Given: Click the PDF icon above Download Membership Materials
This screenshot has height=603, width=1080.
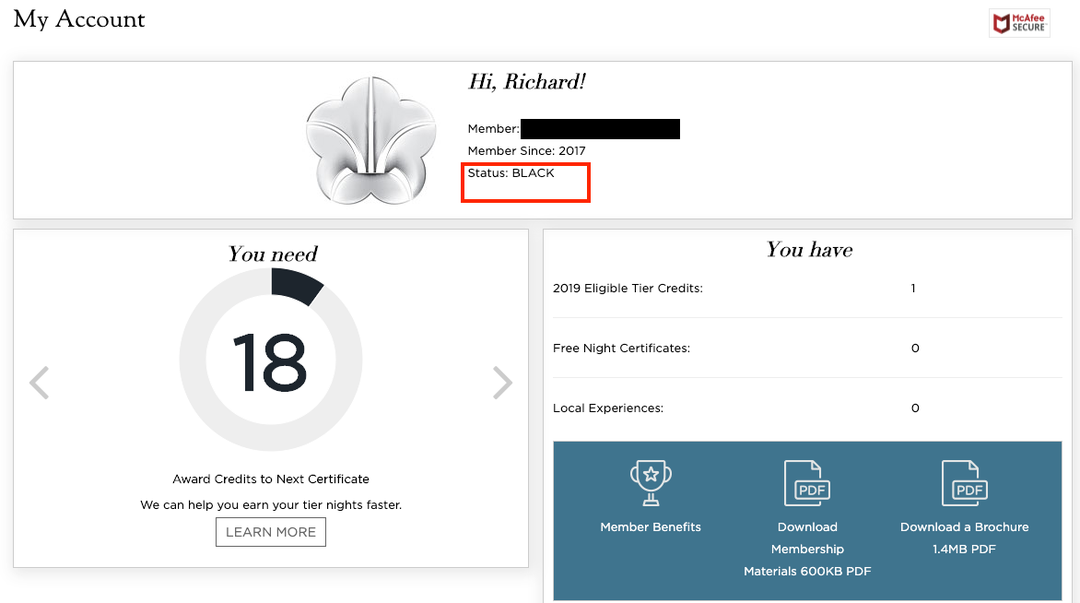Looking at the screenshot, I should (807, 483).
